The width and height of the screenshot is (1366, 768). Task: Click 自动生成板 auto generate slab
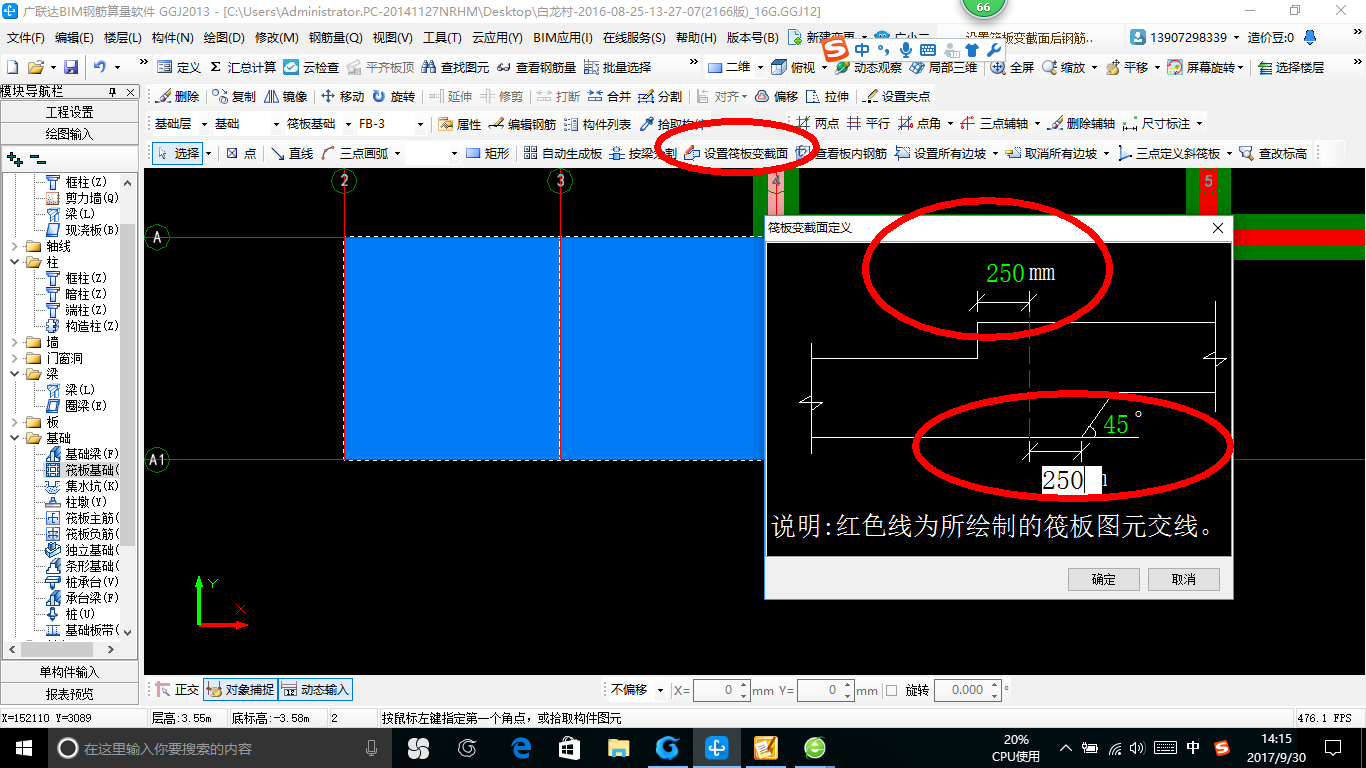click(562, 153)
